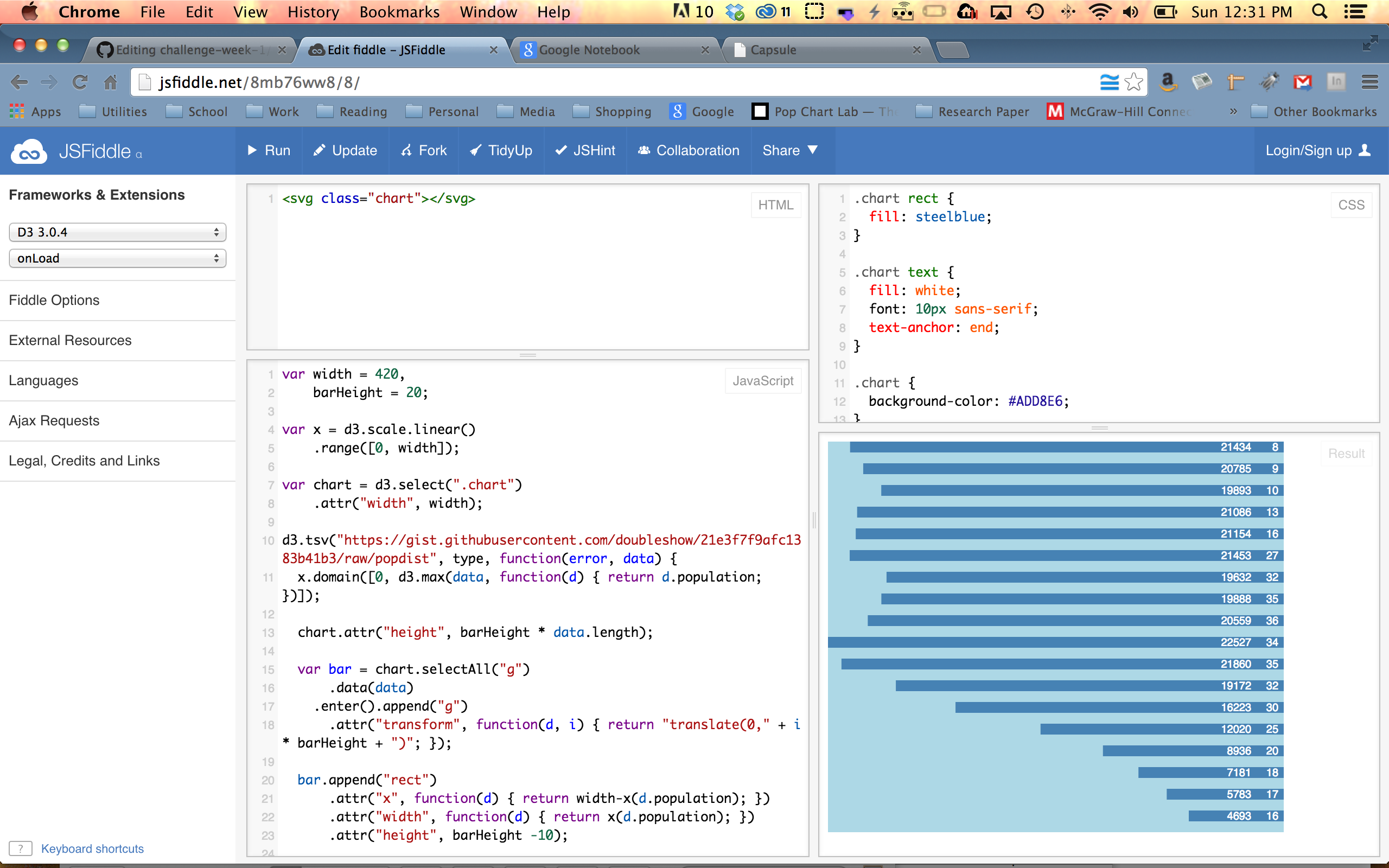1389x868 pixels.
Task: Click the JavaScript panel label
Action: point(763,381)
